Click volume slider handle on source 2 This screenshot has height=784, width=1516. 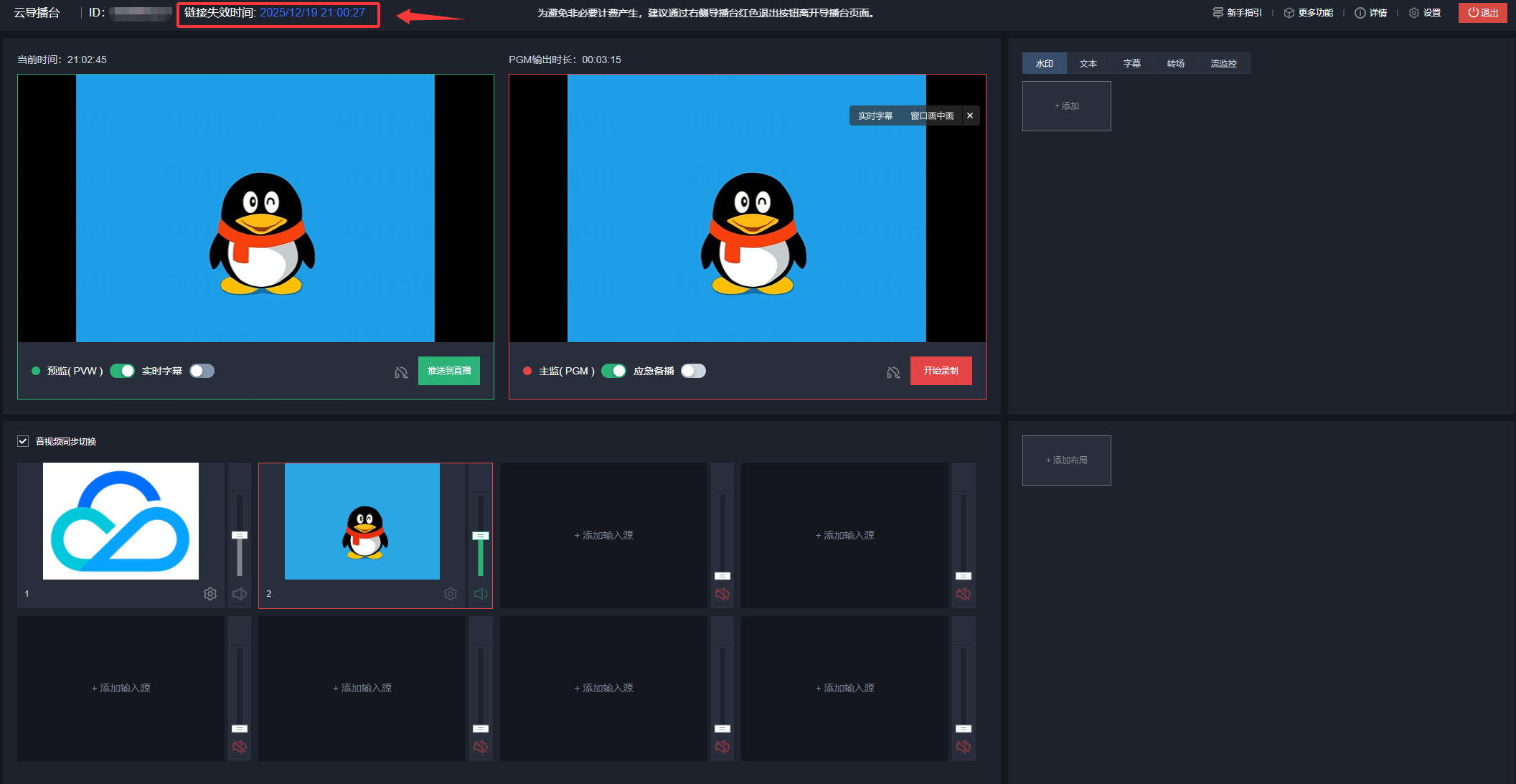tap(481, 536)
